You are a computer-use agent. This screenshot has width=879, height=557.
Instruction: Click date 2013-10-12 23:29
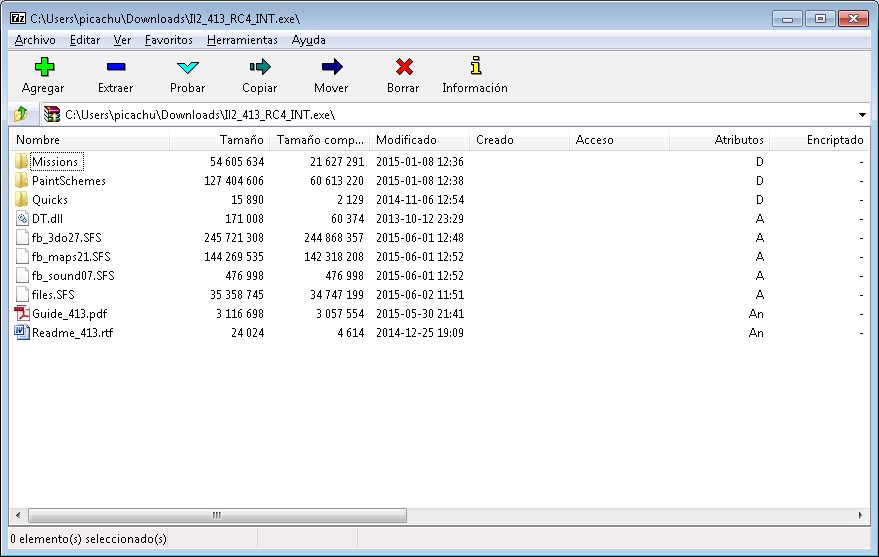click(420, 219)
